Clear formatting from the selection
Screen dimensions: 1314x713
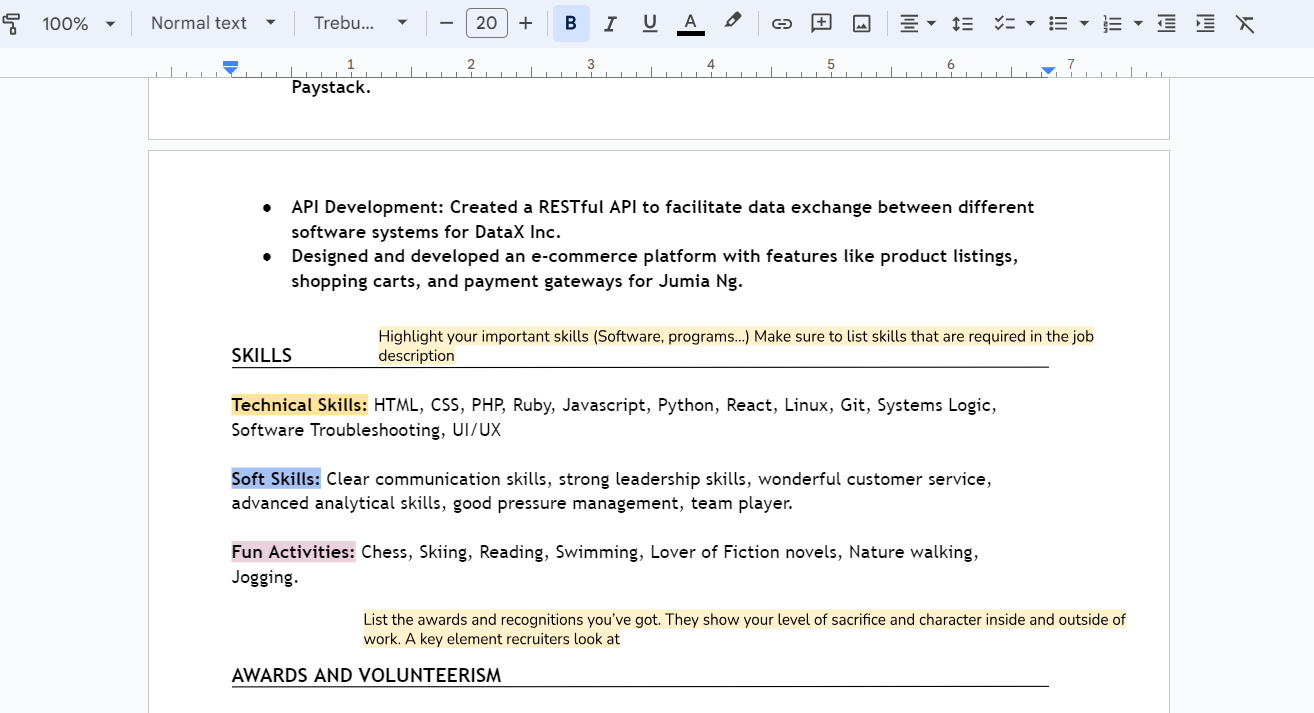click(1245, 23)
